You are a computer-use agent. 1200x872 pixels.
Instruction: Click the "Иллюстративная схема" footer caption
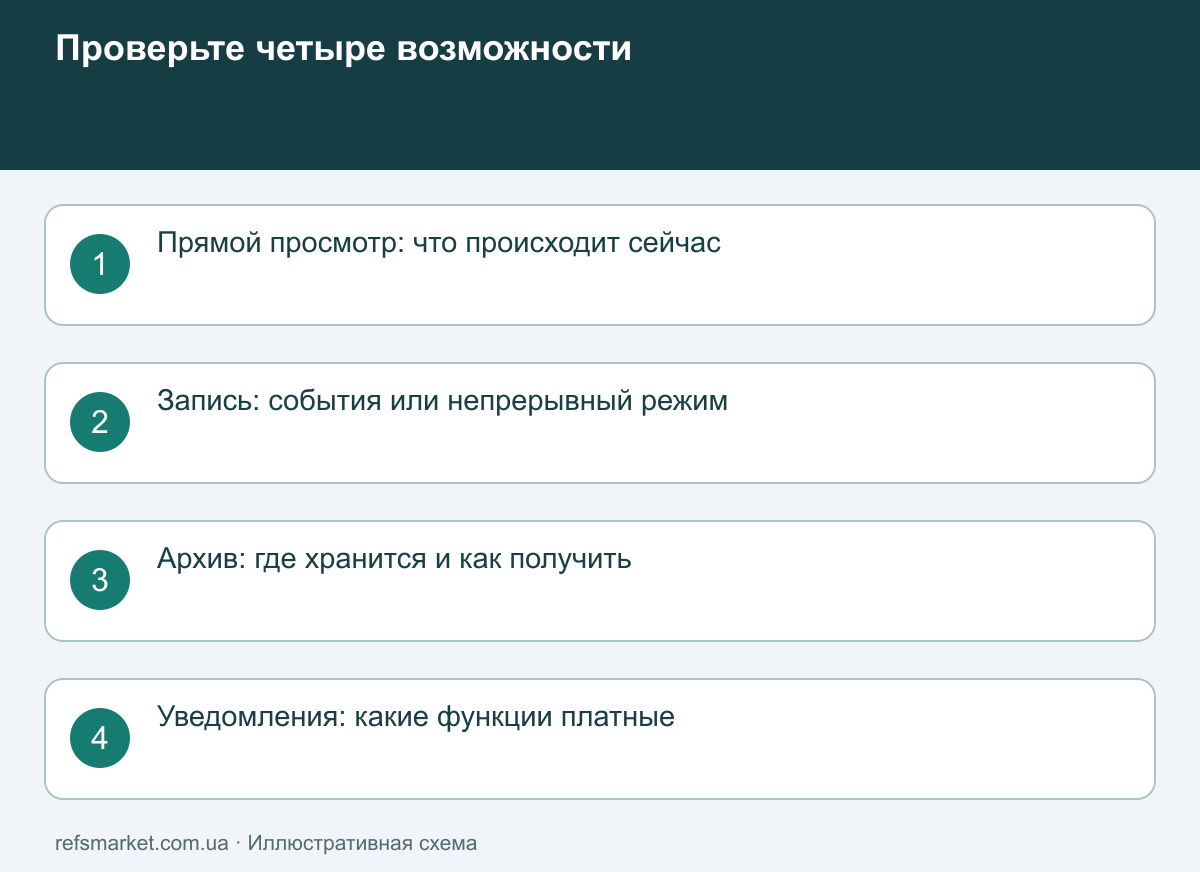[362, 843]
